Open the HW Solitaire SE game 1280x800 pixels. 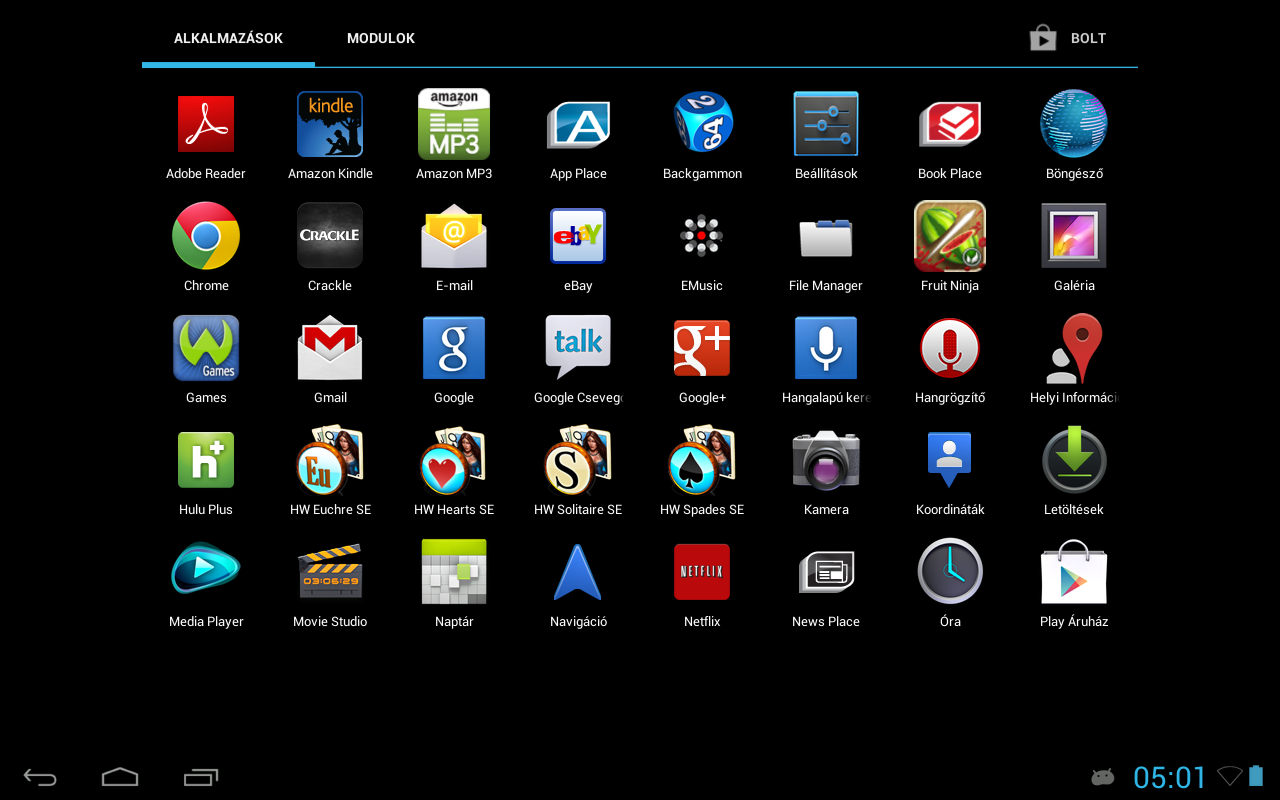click(x=578, y=460)
